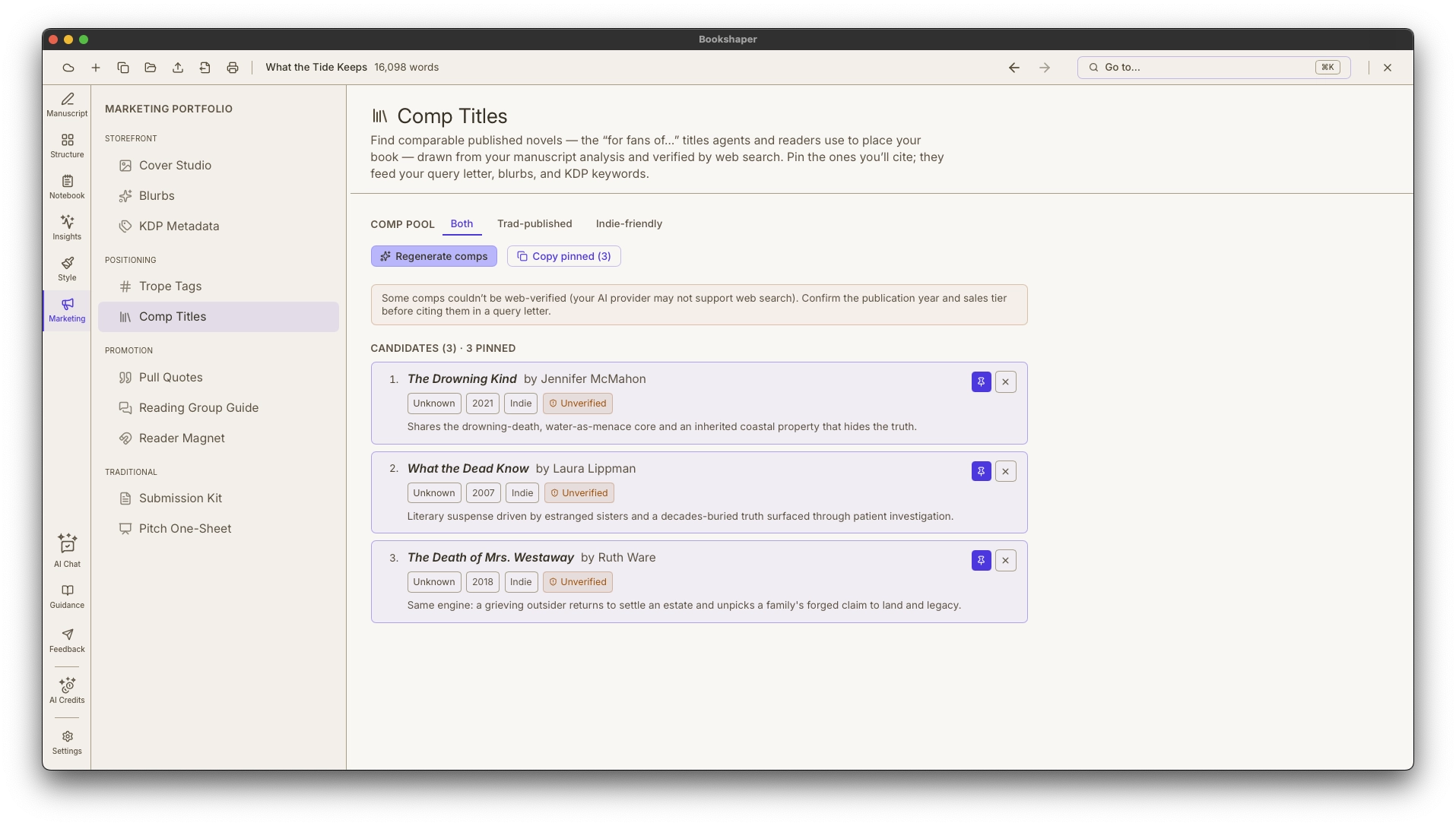This screenshot has height=826, width=1456.
Task: Select the Marketing sidebar icon
Action: coord(67,310)
